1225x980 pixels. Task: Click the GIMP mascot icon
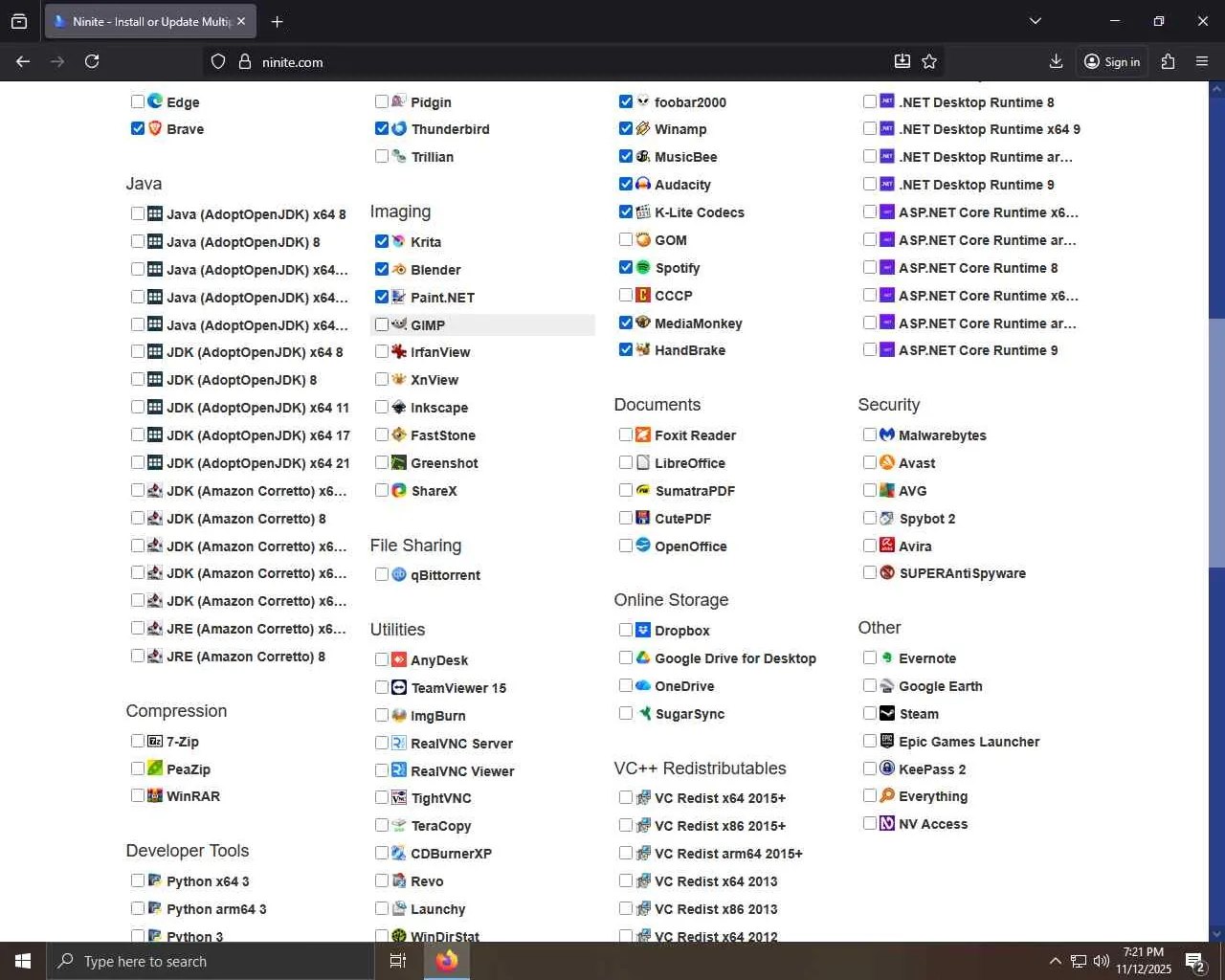399,324
